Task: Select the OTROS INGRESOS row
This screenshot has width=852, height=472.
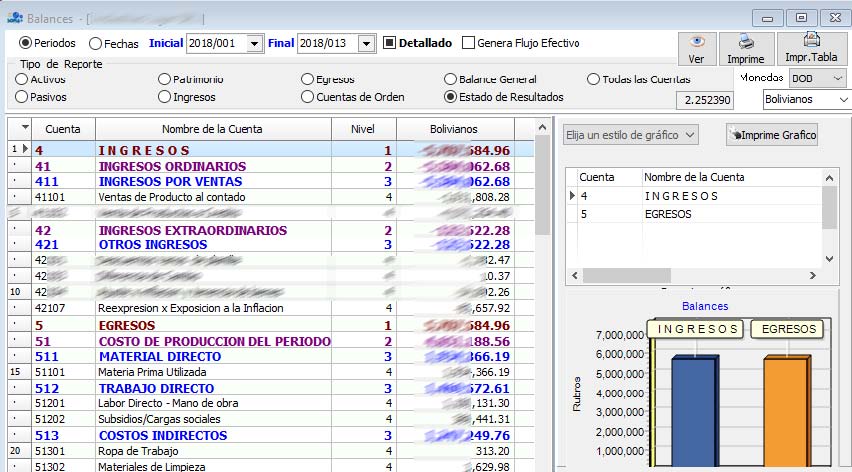Action: [x=272, y=244]
